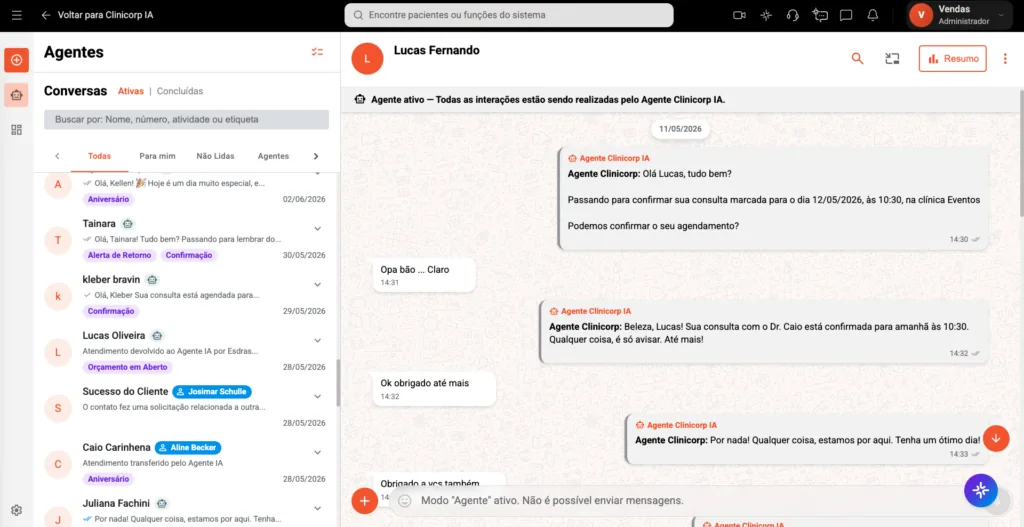Click Confirmação label under kleber bravin
Viewport: 1024px width, 527px height.
click(111, 311)
